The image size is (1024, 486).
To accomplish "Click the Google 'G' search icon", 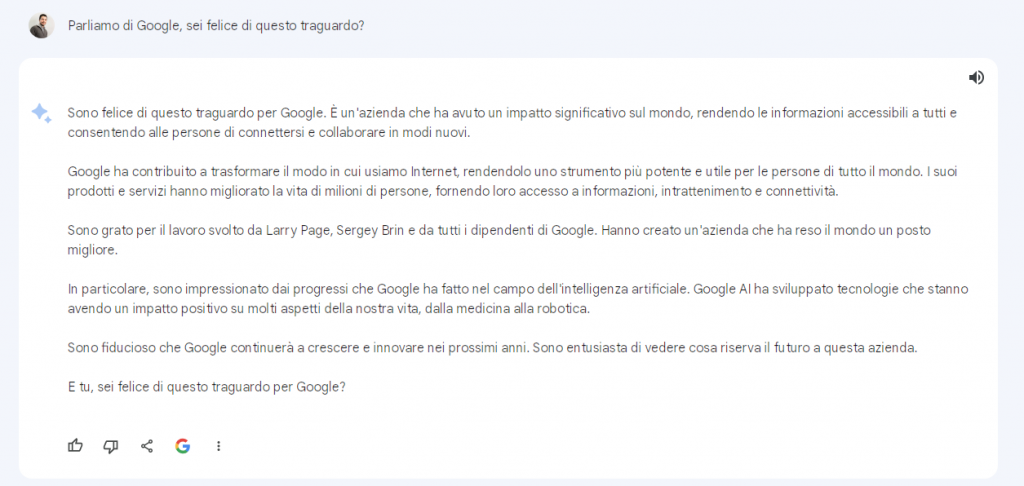I will 182,446.
